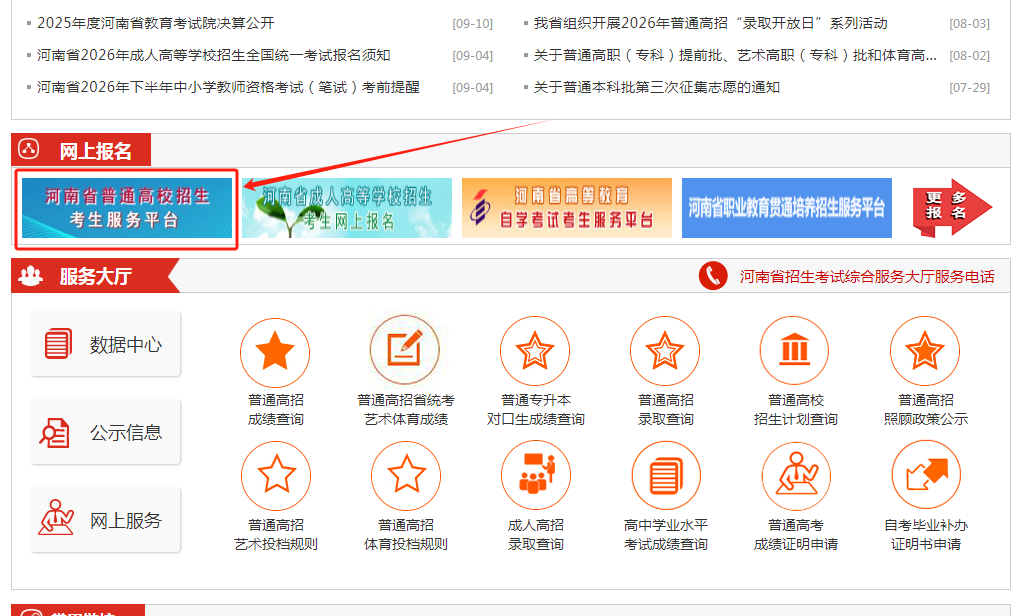Open 普通高校招生计划查询 building icon

[795, 351]
